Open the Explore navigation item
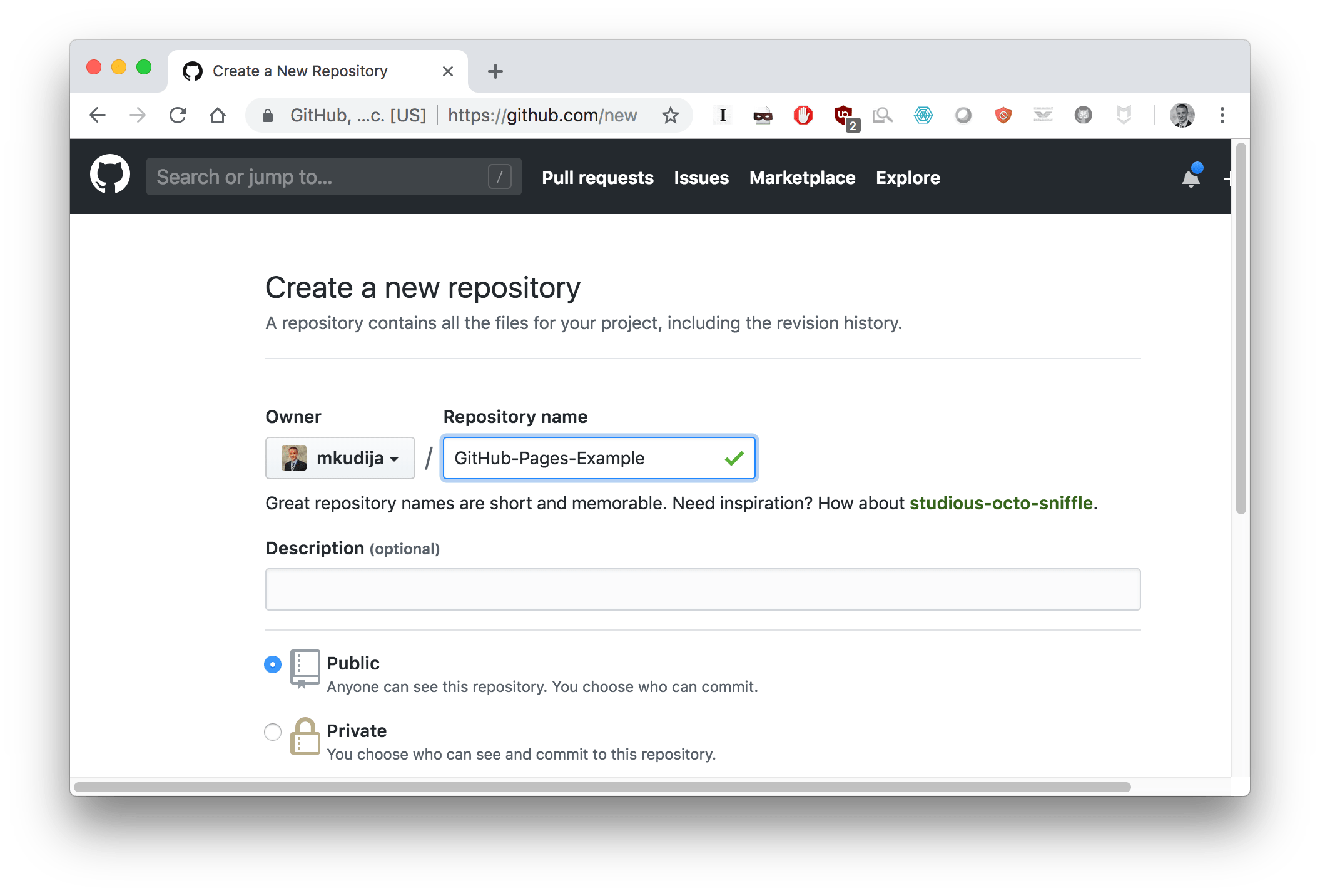Viewport: 1320px width, 896px height. pos(908,178)
